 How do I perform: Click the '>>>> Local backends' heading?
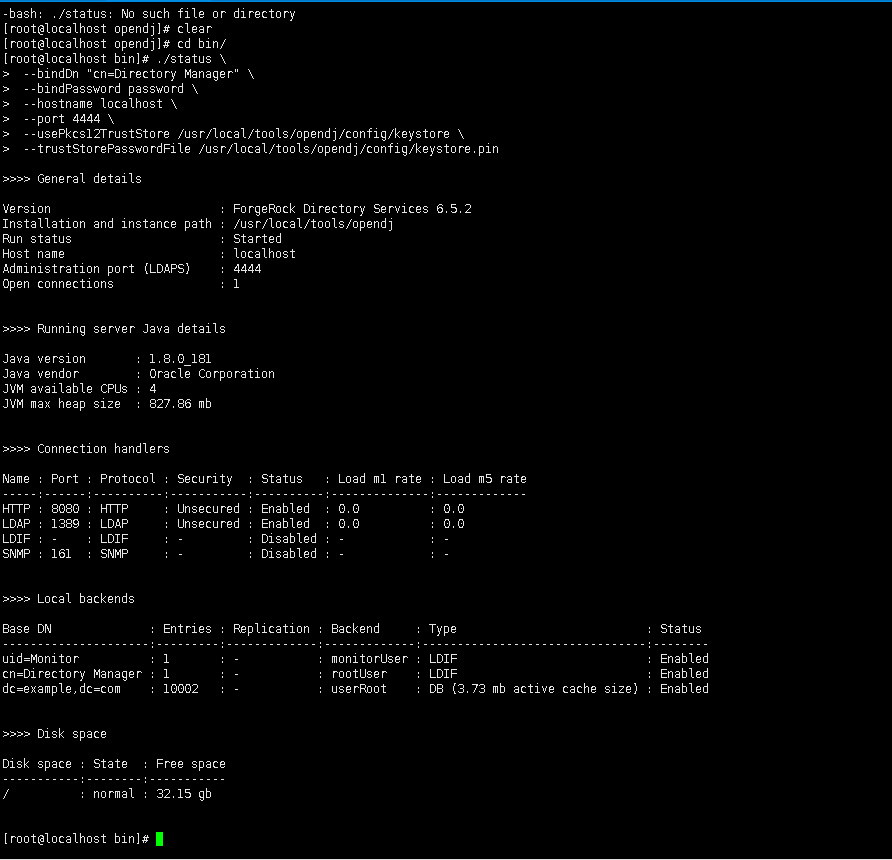pos(68,599)
